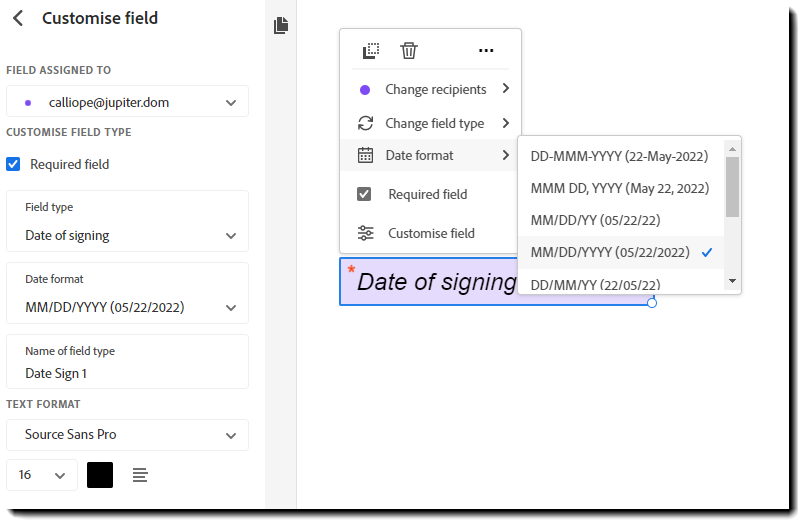Open the more options ellipsis menu
The width and height of the screenshot is (798, 521).
tap(486, 50)
